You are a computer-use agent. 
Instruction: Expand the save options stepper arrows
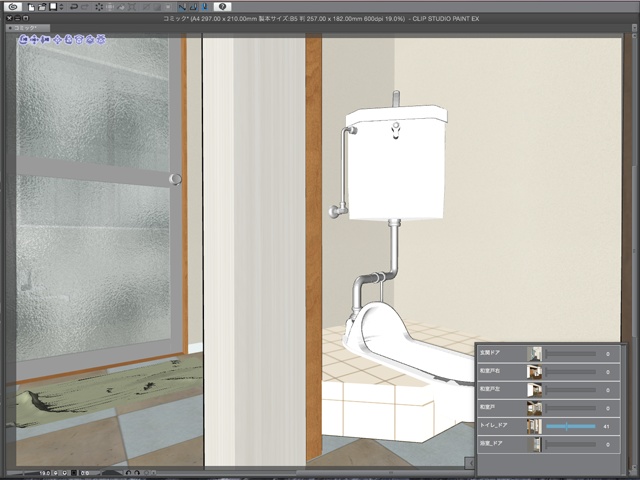coord(61,7)
